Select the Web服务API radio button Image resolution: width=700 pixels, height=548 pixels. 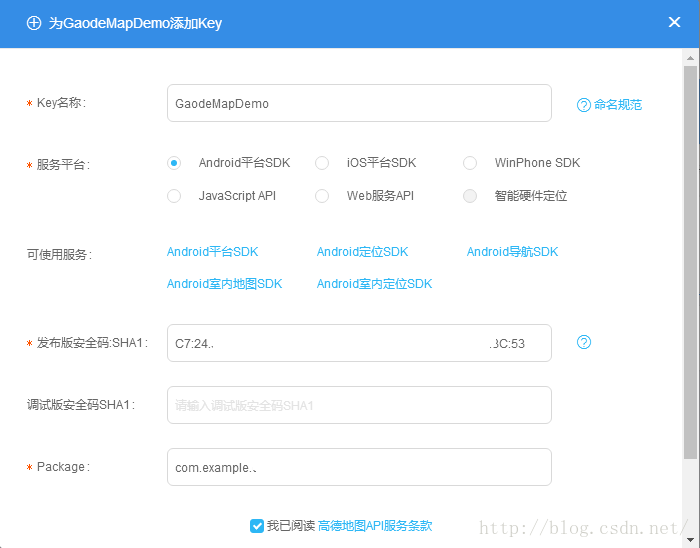(x=322, y=196)
